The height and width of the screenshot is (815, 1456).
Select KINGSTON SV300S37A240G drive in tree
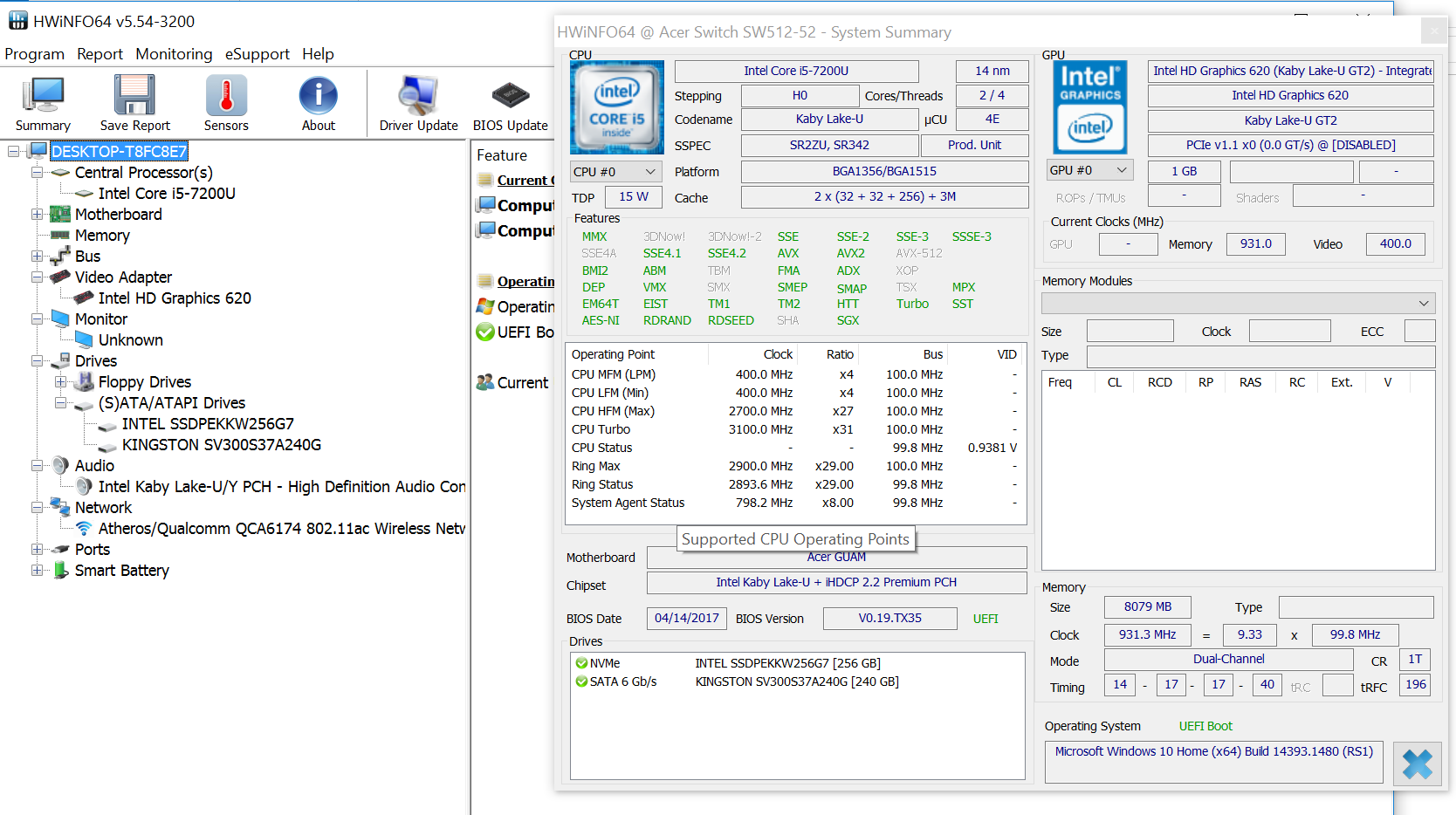222,444
